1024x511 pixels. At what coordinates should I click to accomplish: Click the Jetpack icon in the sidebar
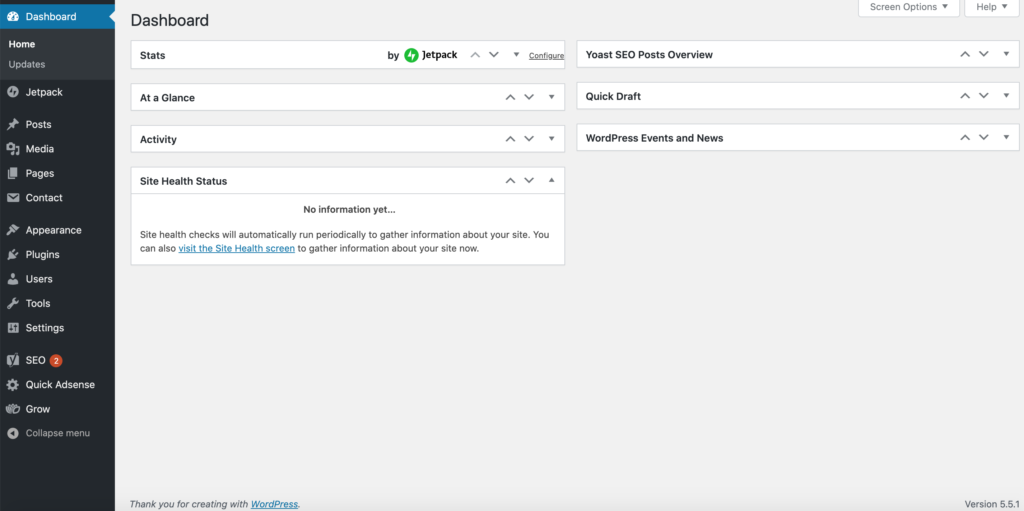click(x=12, y=92)
